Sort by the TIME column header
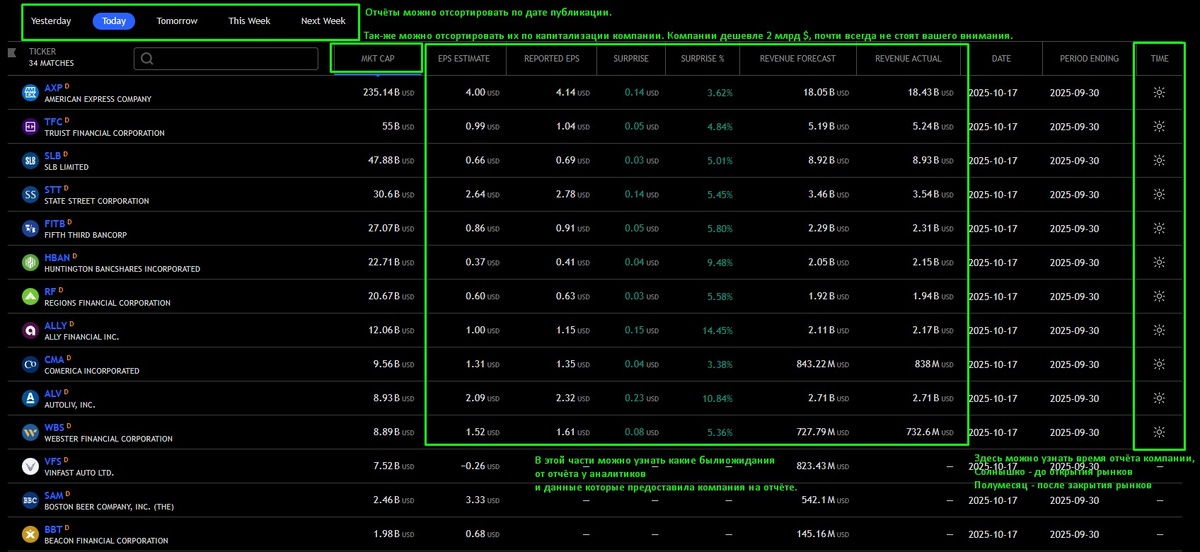The height and width of the screenshot is (552, 1200). pyautogui.click(x=1159, y=58)
